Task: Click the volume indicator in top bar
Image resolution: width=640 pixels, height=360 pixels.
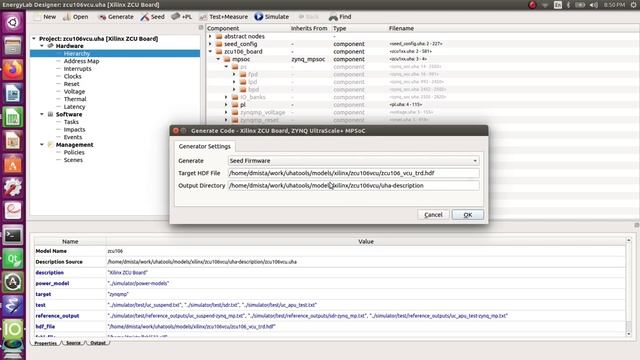Action: tap(594, 5)
